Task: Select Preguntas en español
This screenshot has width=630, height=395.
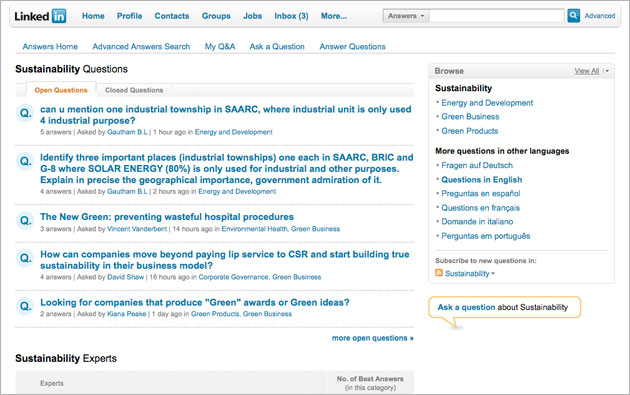Action: coord(481,194)
